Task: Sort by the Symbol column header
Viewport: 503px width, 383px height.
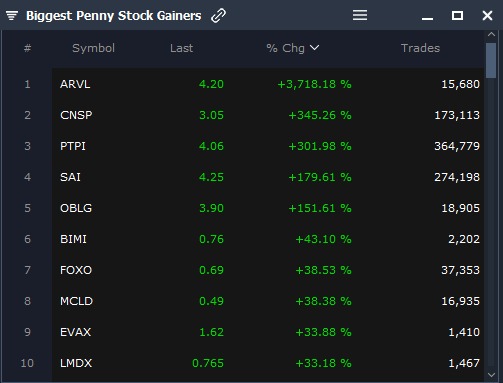Action: click(x=93, y=48)
